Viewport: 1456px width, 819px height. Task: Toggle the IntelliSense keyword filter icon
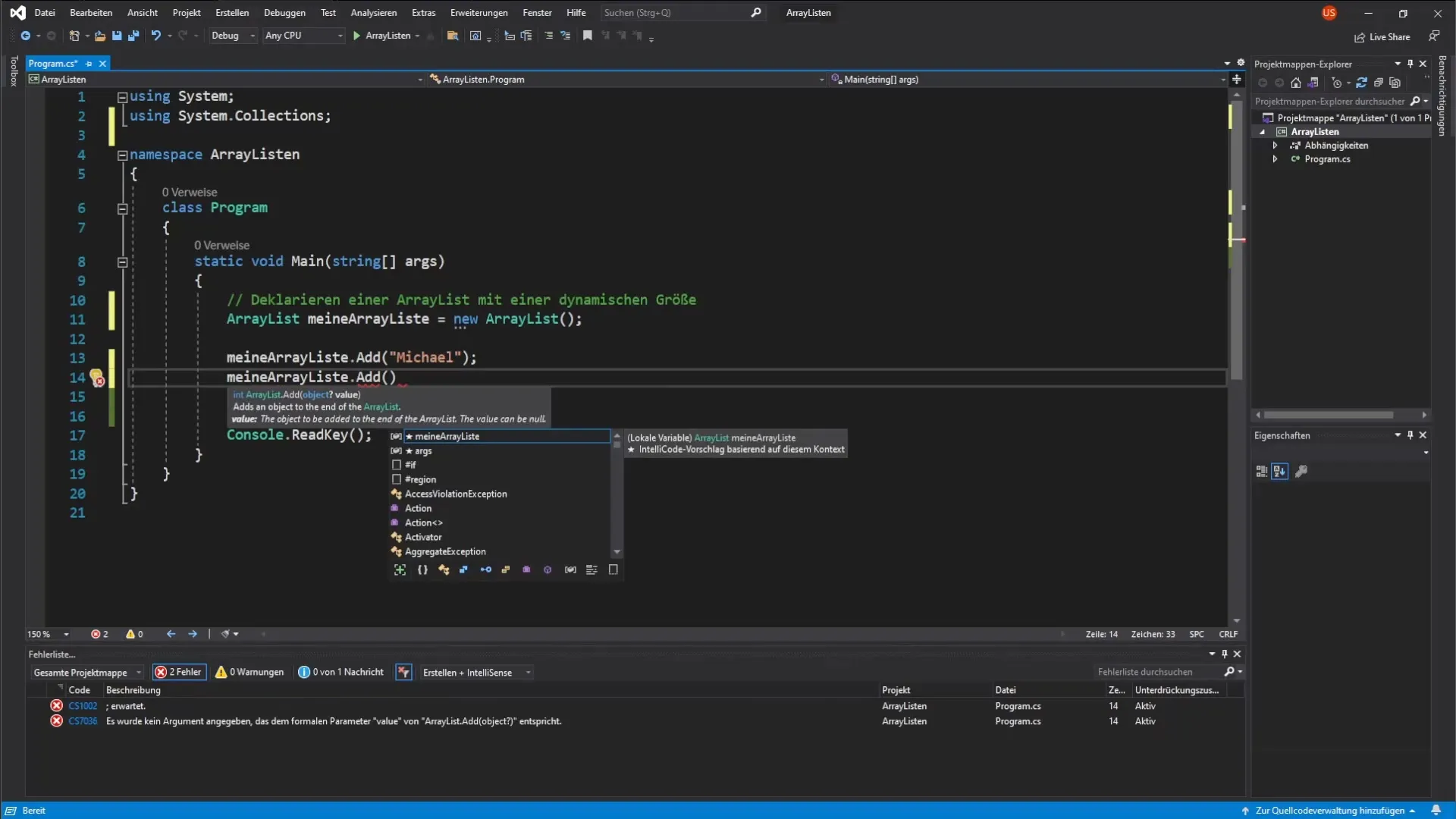tap(591, 570)
